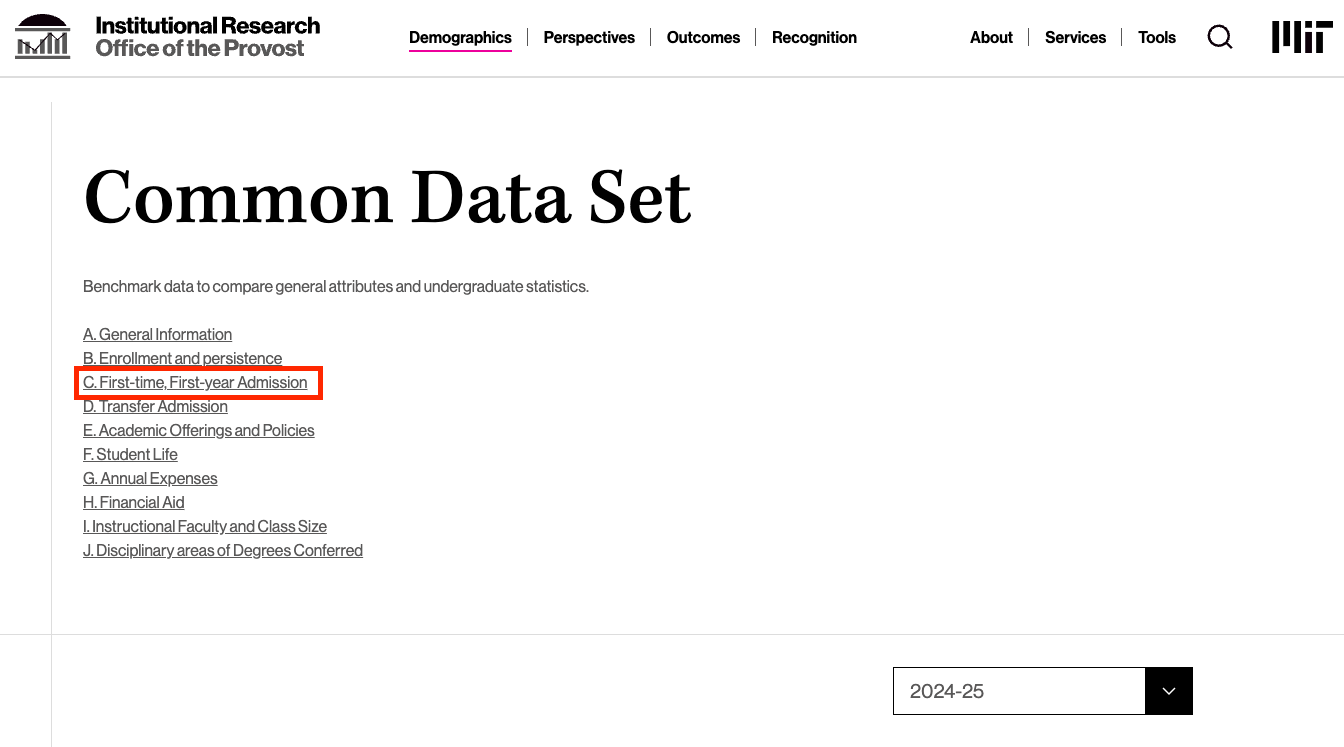Open the Tools menu item
The width and height of the screenshot is (1344, 747).
pyautogui.click(x=1157, y=37)
